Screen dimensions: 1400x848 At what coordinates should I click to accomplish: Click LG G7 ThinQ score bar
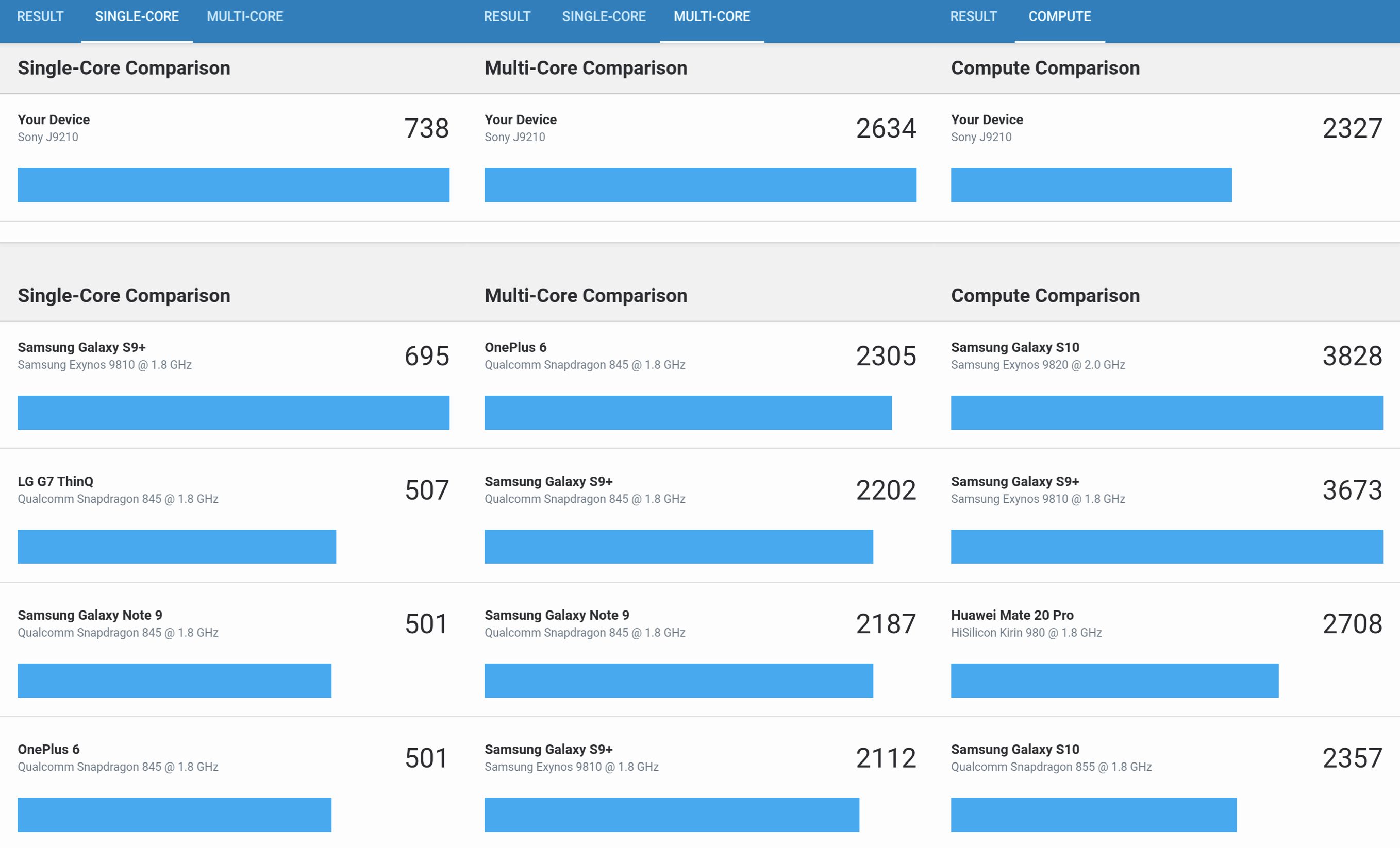tap(177, 547)
